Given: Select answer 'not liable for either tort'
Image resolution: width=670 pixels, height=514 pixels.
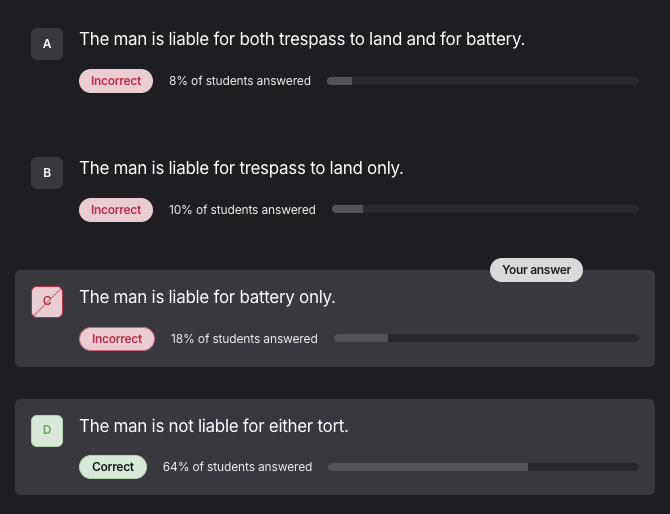Looking at the screenshot, I should 214,426.
